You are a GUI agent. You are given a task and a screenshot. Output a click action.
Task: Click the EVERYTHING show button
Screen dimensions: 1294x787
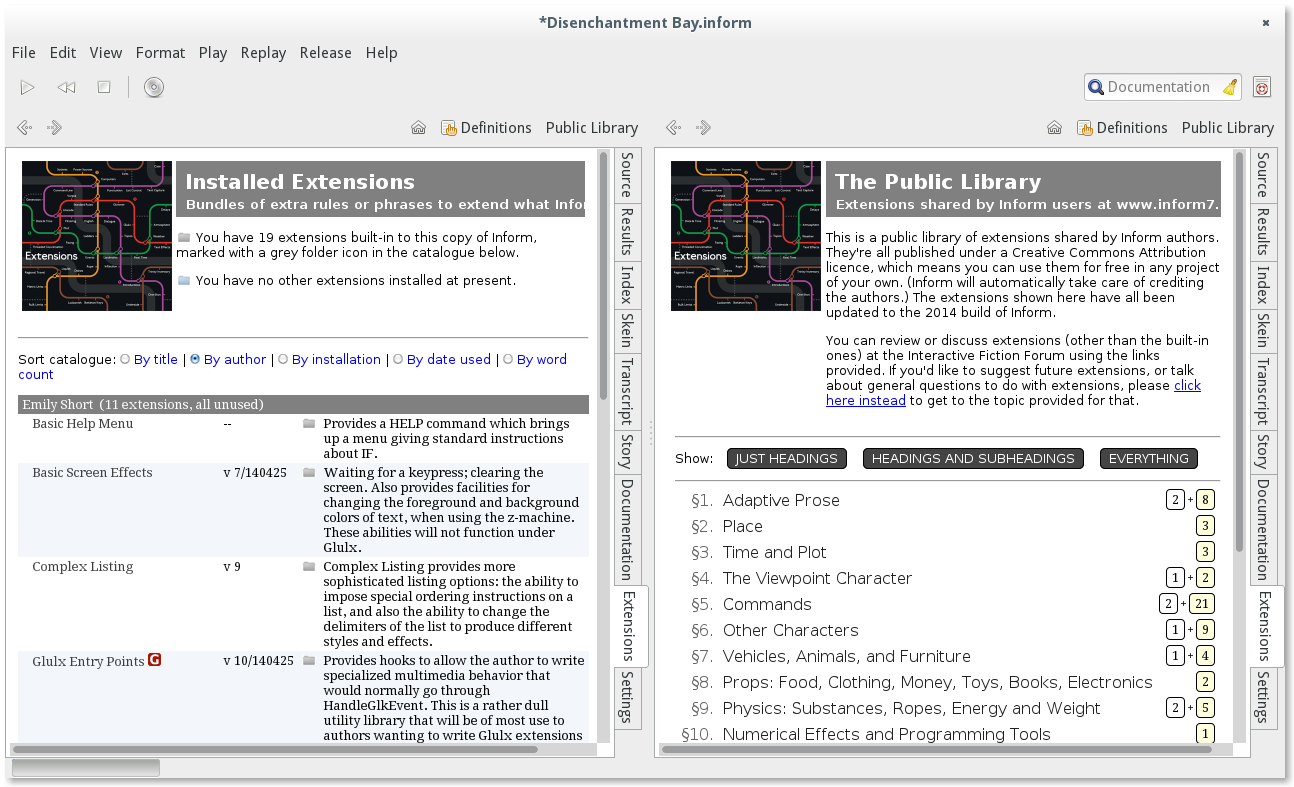[1148, 458]
